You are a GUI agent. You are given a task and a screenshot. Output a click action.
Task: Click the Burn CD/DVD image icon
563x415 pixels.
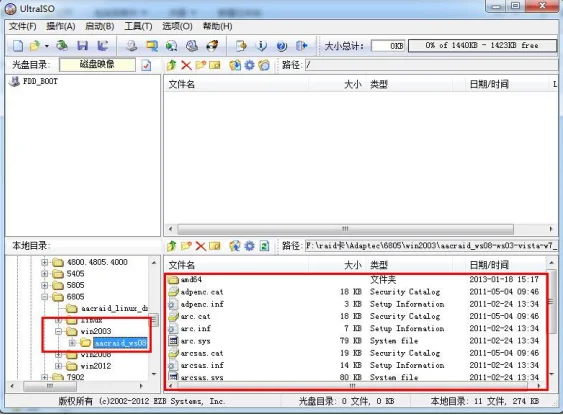(x=212, y=46)
